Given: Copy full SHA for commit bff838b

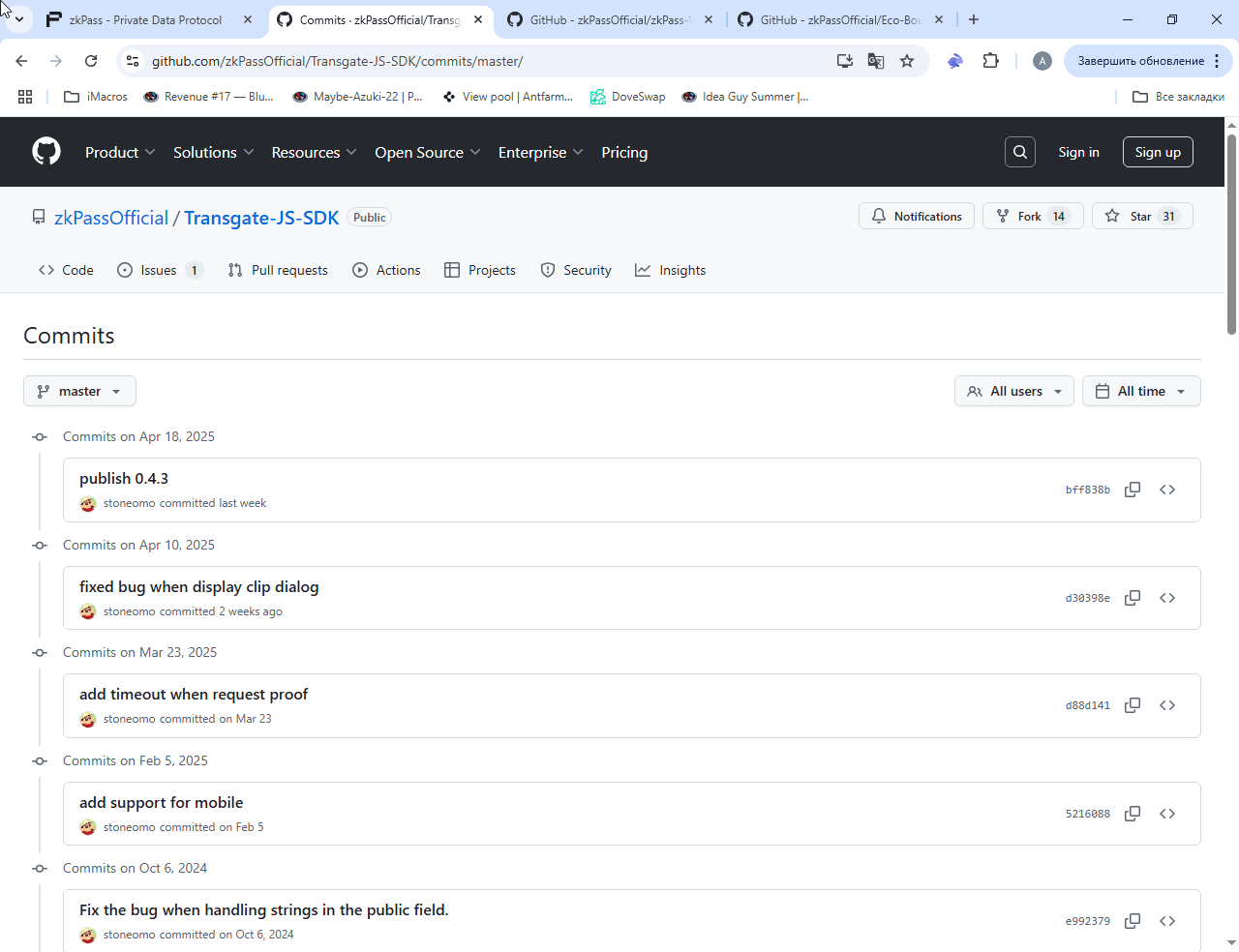Looking at the screenshot, I should pos(1133,490).
